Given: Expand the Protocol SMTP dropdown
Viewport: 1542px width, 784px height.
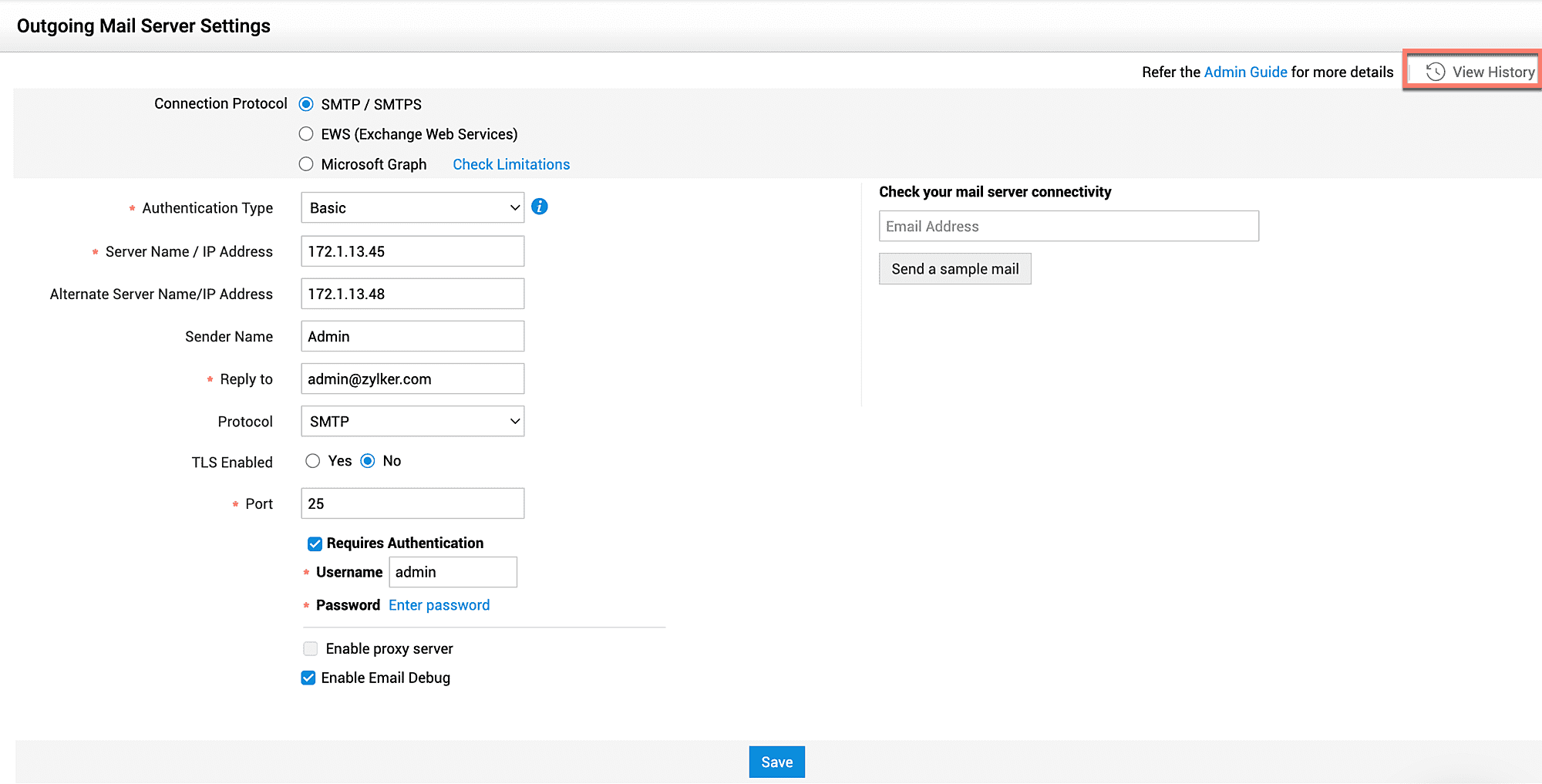Looking at the screenshot, I should pyautogui.click(x=412, y=422).
